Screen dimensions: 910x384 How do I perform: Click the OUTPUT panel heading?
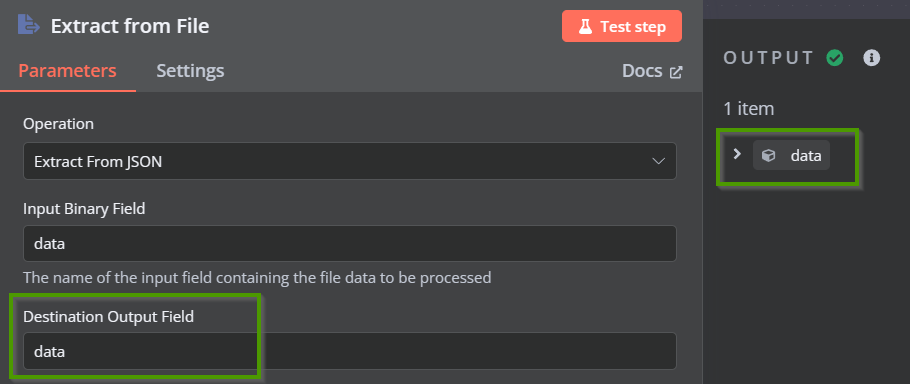[x=769, y=57]
